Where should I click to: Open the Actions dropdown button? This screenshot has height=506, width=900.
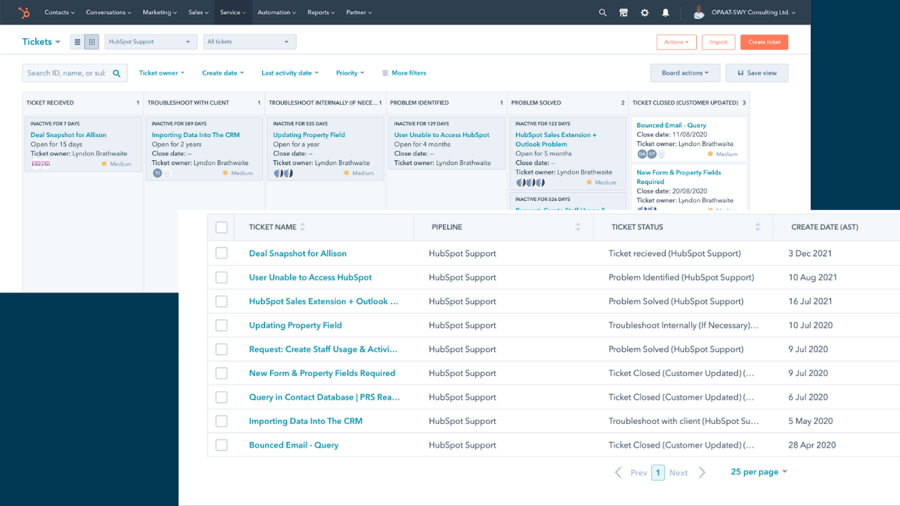[x=676, y=42]
